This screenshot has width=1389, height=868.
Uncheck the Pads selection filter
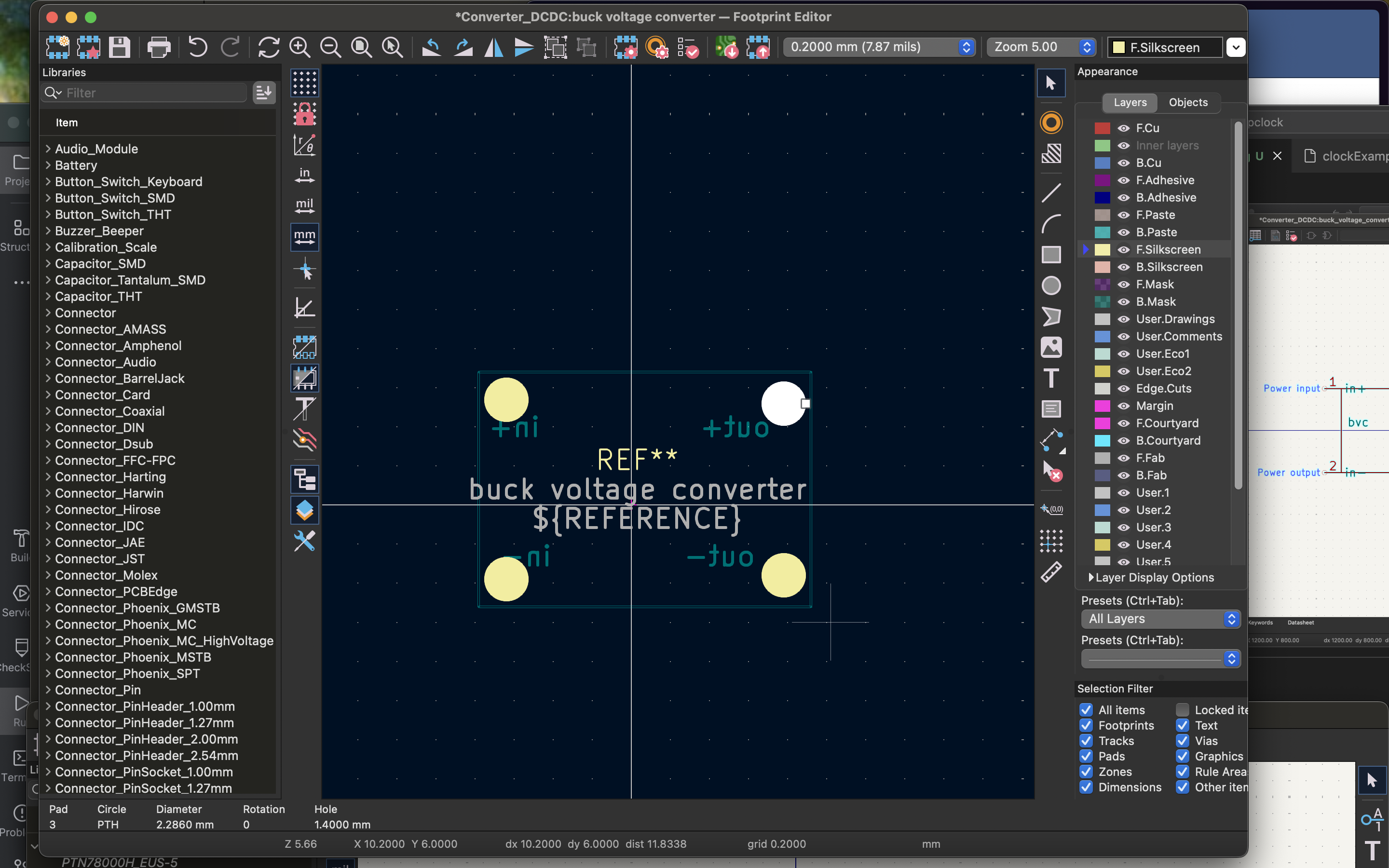(1086, 756)
